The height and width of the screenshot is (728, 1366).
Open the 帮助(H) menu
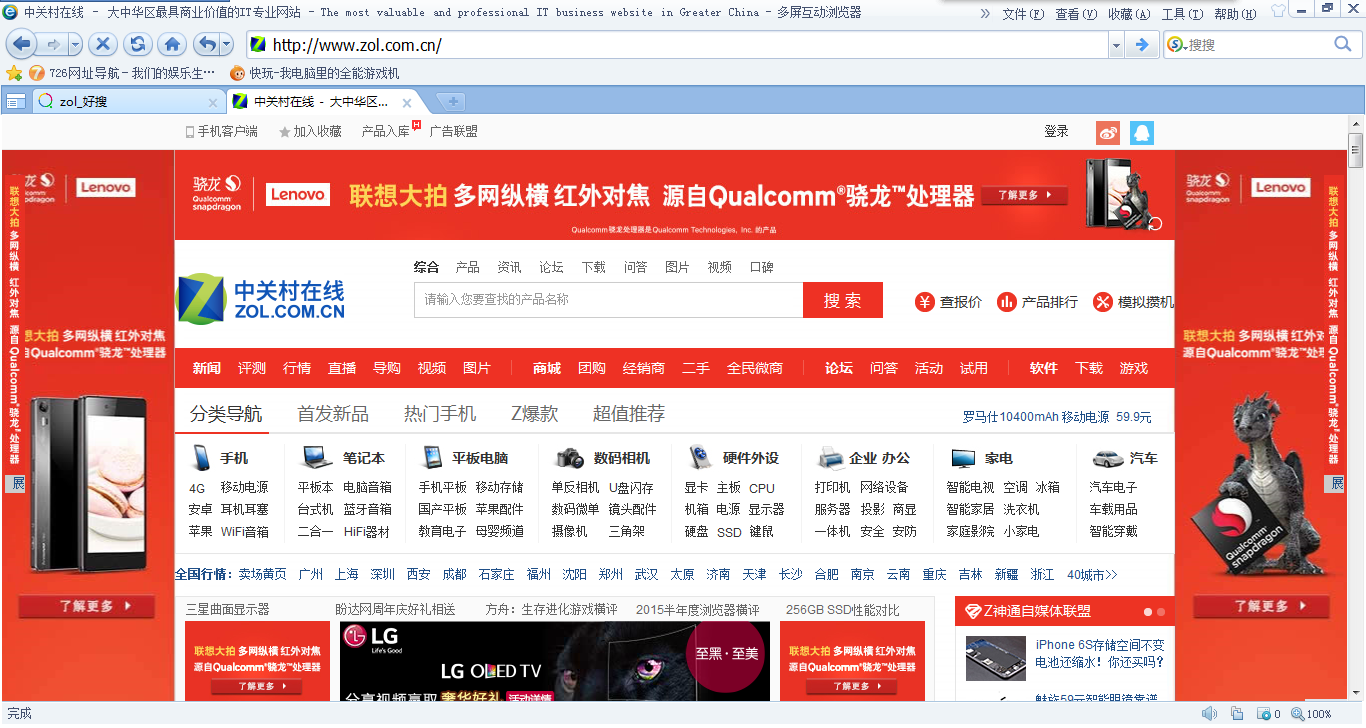coord(1235,14)
